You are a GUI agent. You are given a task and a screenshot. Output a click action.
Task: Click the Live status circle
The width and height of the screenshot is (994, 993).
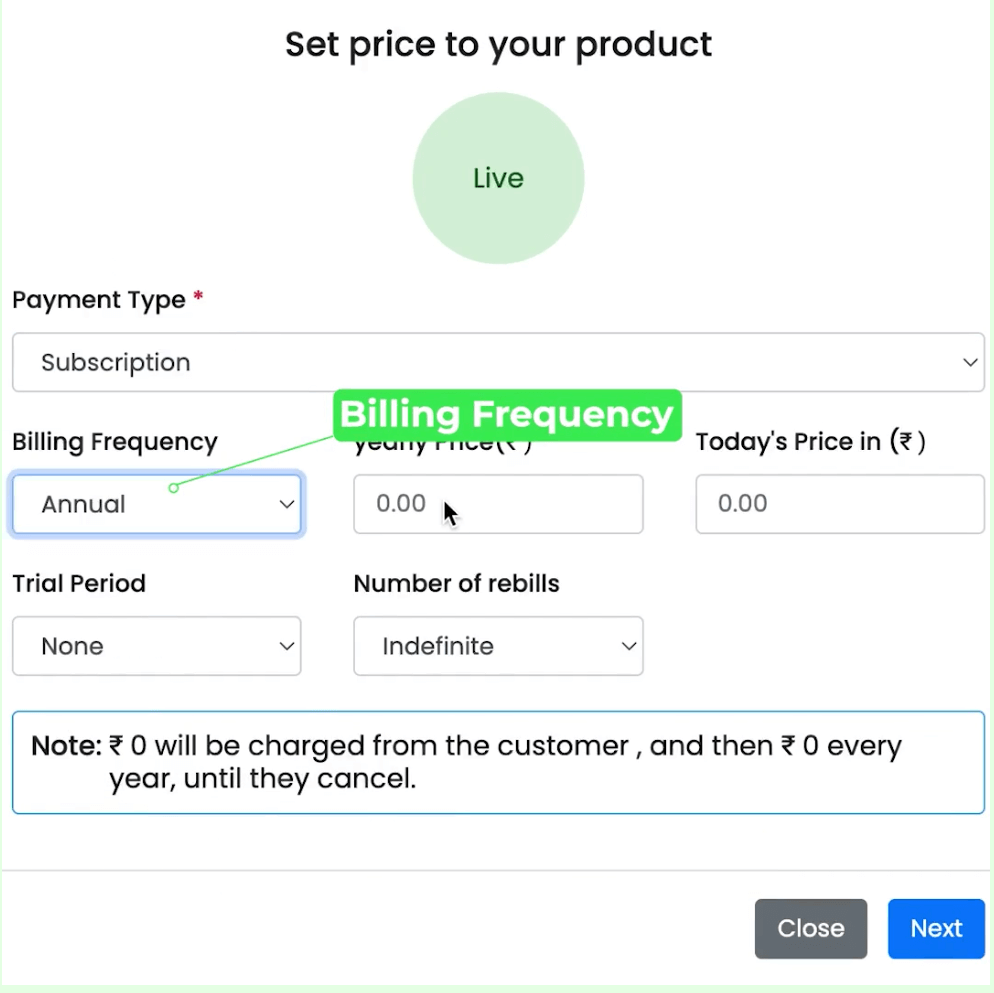pyautogui.click(x=497, y=178)
